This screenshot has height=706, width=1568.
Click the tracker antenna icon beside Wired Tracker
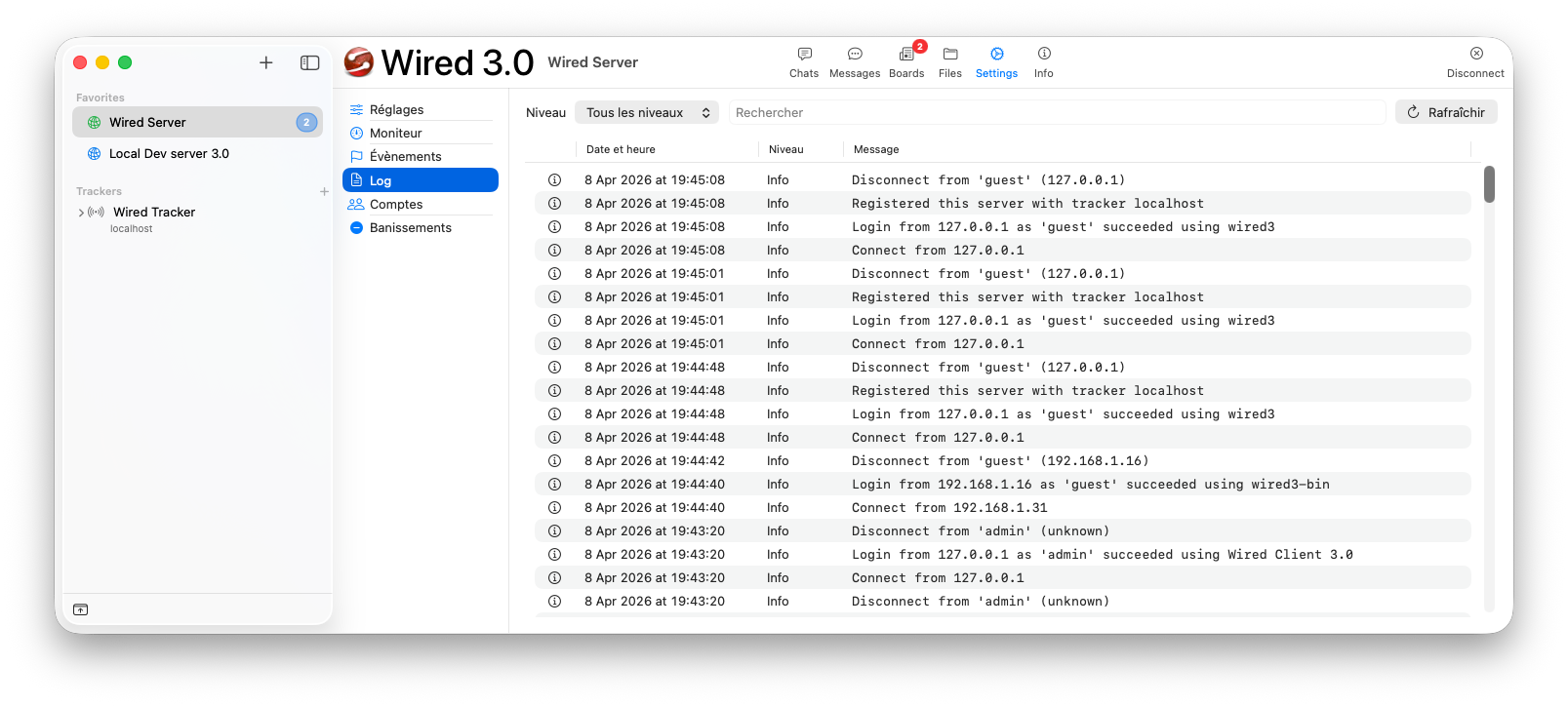point(96,212)
